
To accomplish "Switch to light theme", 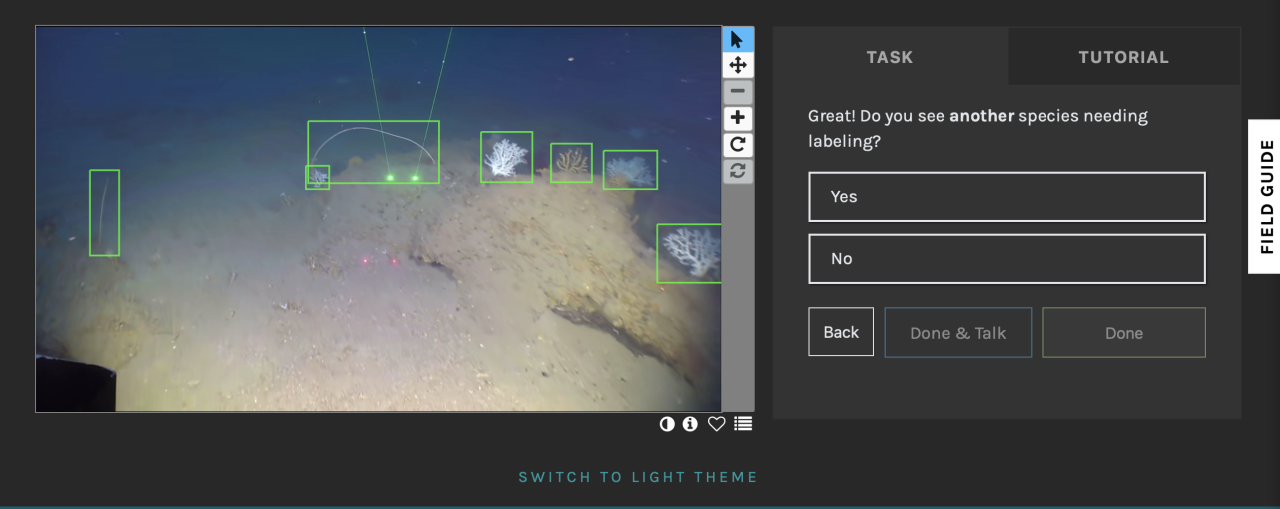I will 638,477.
